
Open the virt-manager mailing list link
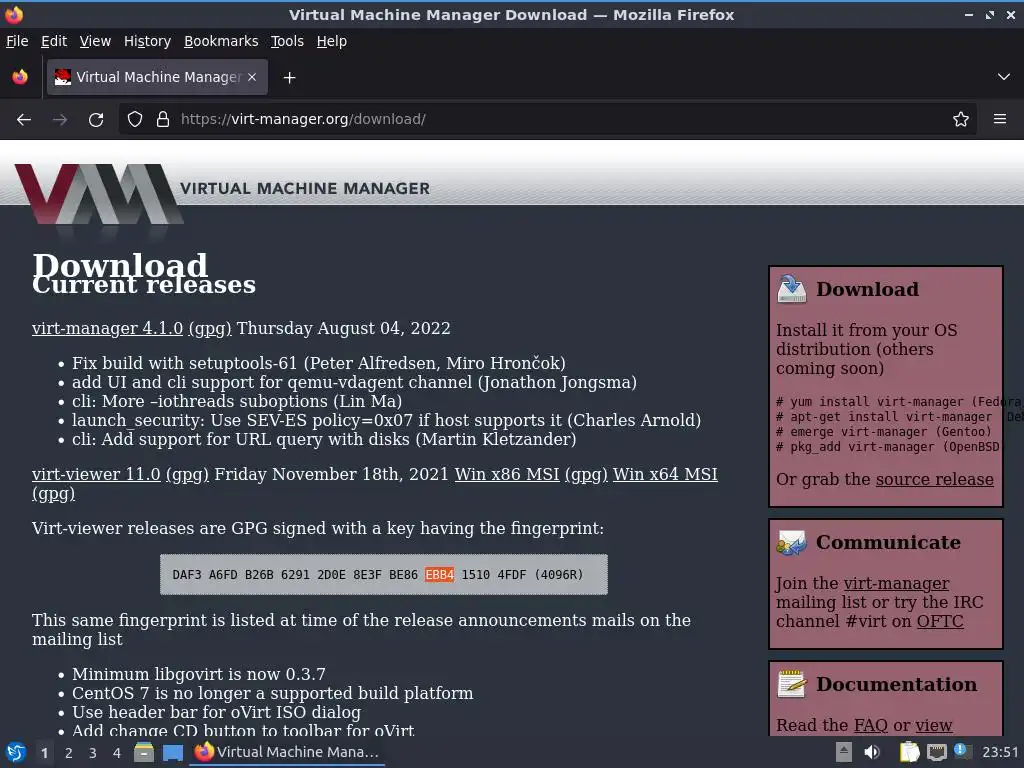coord(896,583)
